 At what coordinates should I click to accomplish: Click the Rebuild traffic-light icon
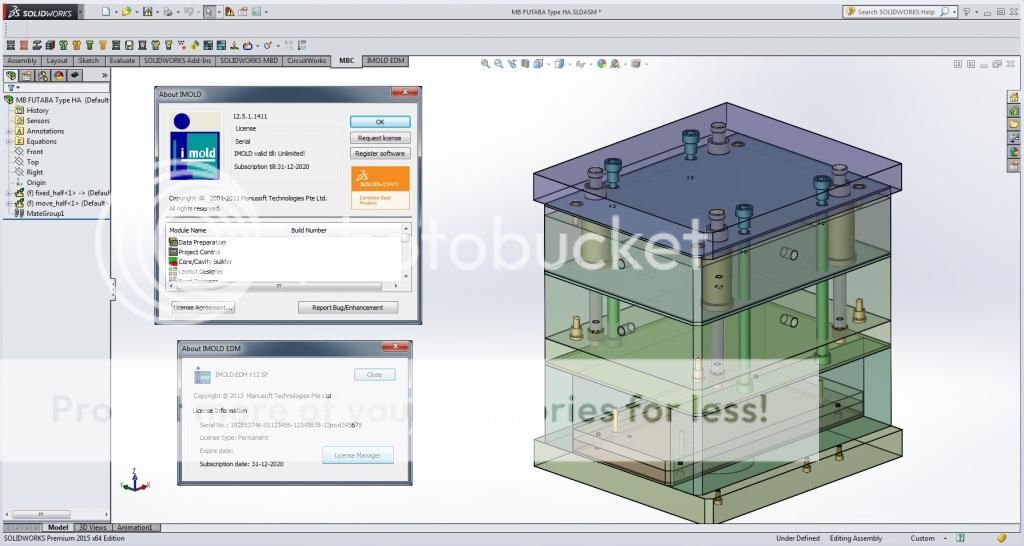[229, 11]
